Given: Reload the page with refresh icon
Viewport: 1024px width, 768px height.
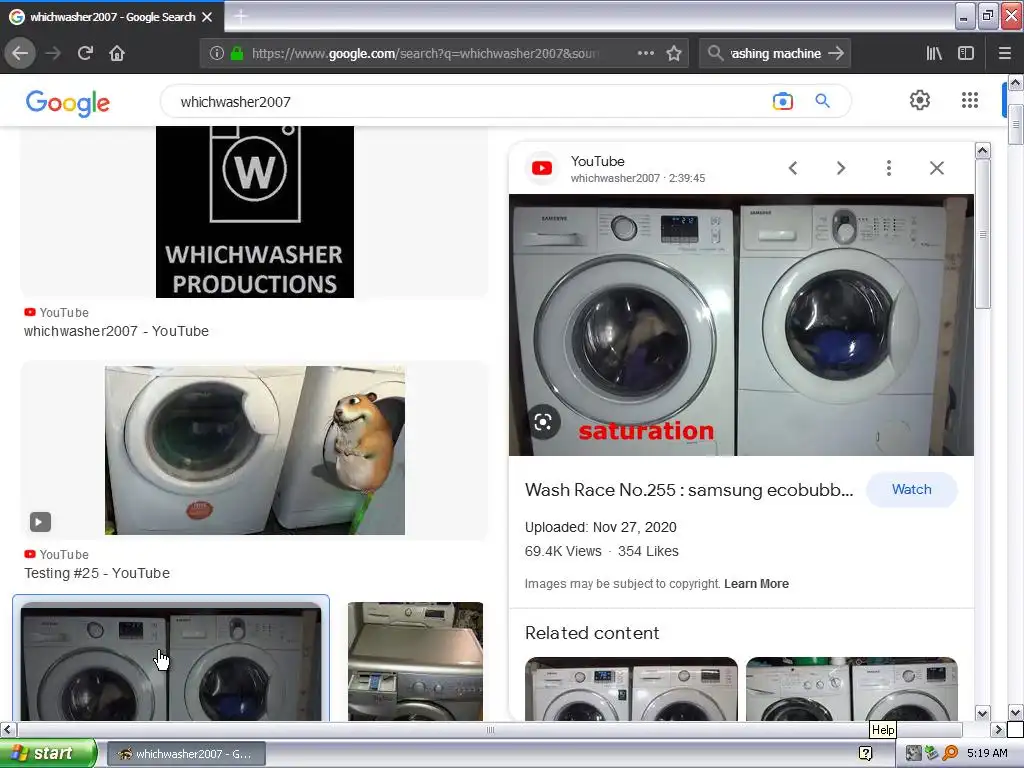Looking at the screenshot, I should pyautogui.click(x=85, y=53).
